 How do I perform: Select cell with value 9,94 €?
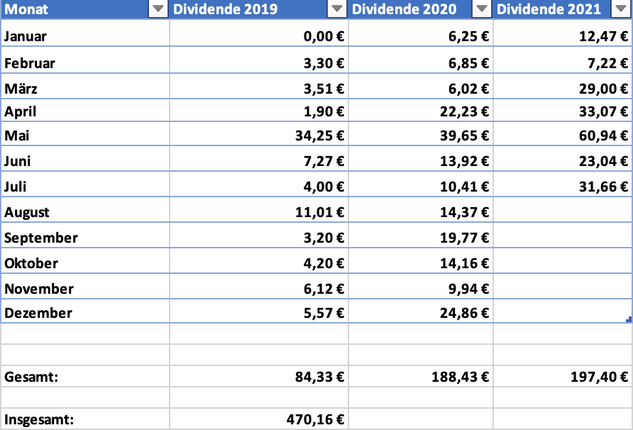tap(421, 286)
